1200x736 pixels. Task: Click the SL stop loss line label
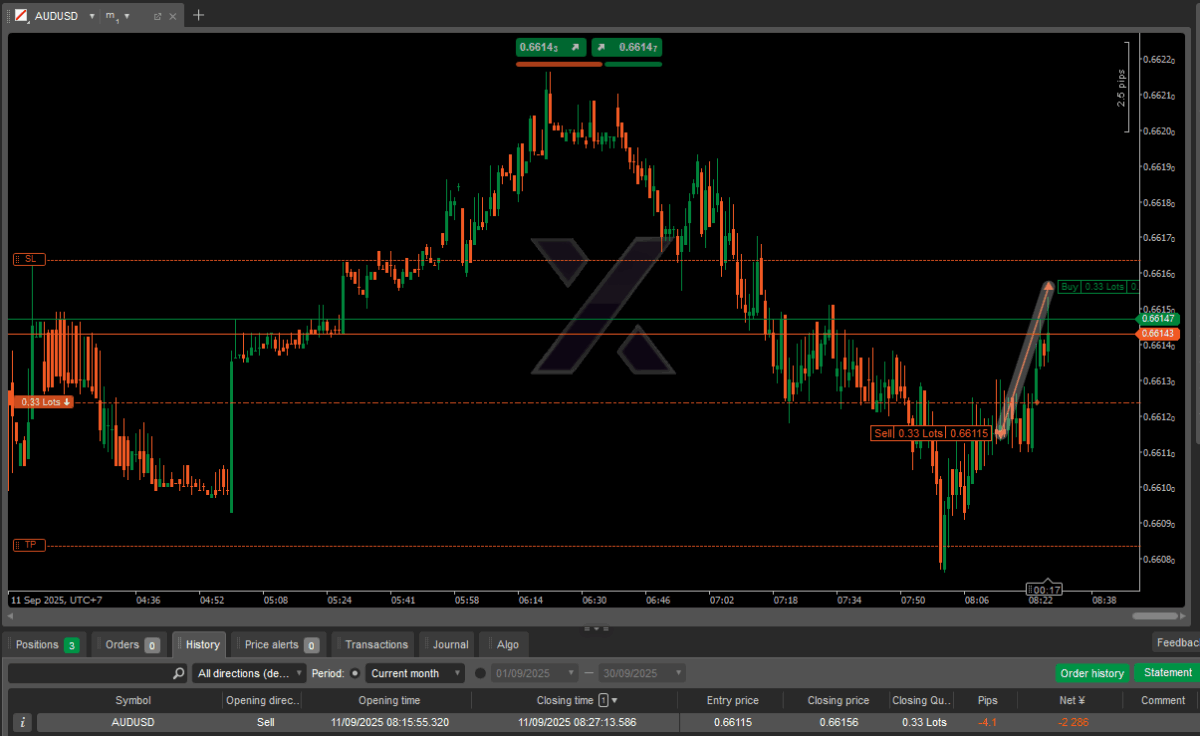[x=30, y=259]
